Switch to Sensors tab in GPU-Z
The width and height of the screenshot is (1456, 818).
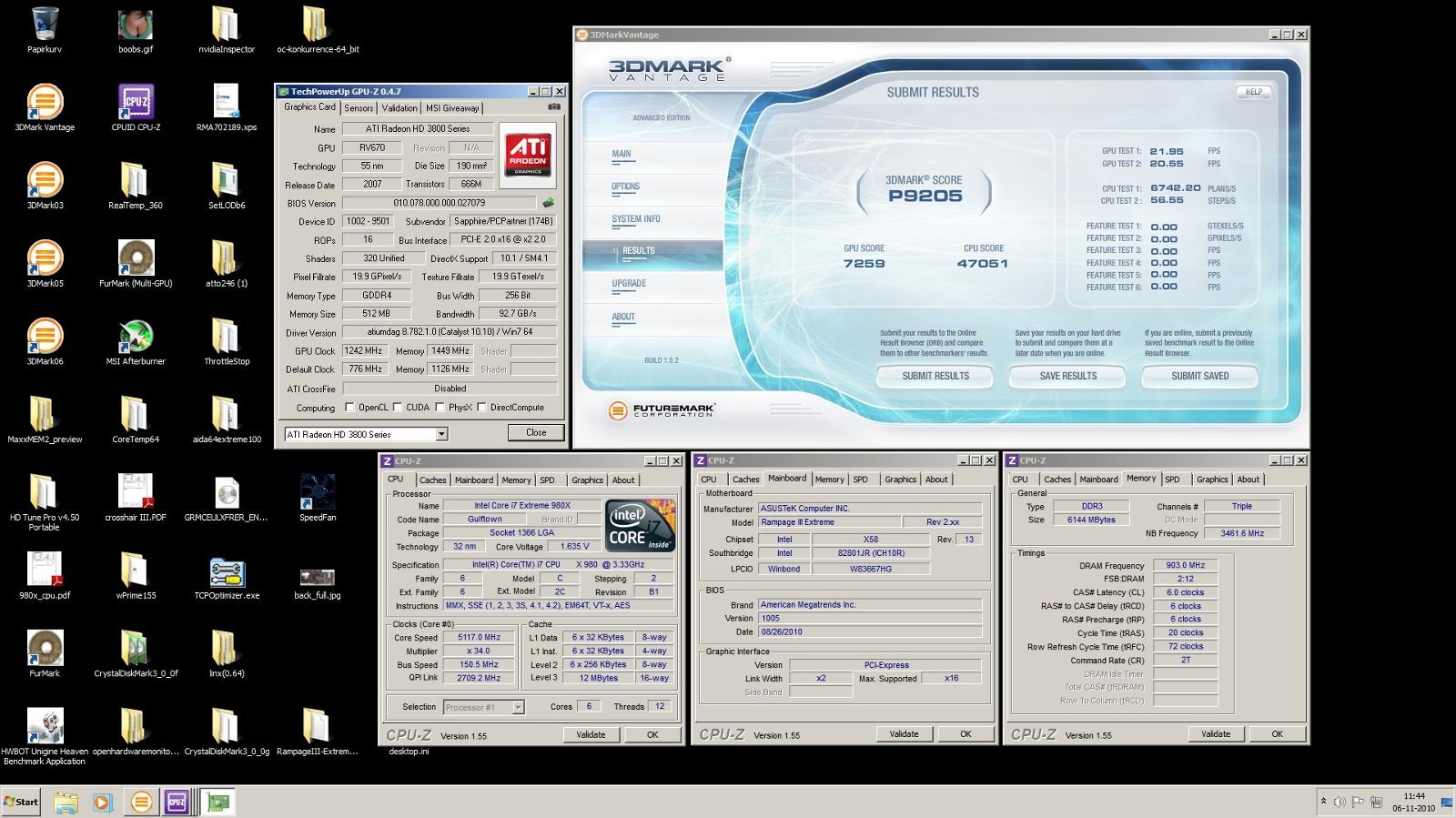coord(359,107)
